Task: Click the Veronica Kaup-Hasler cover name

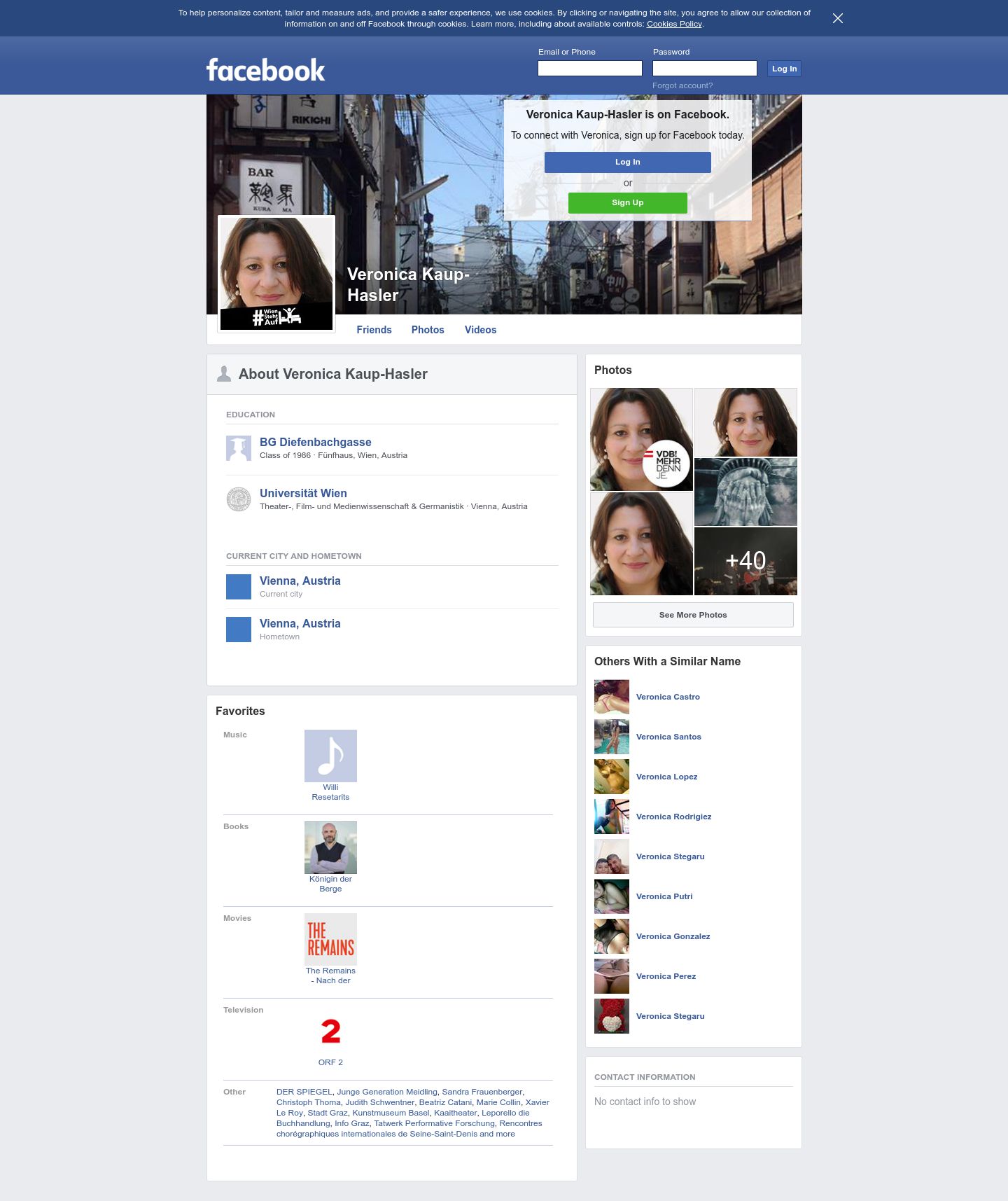Action: coord(408,284)
